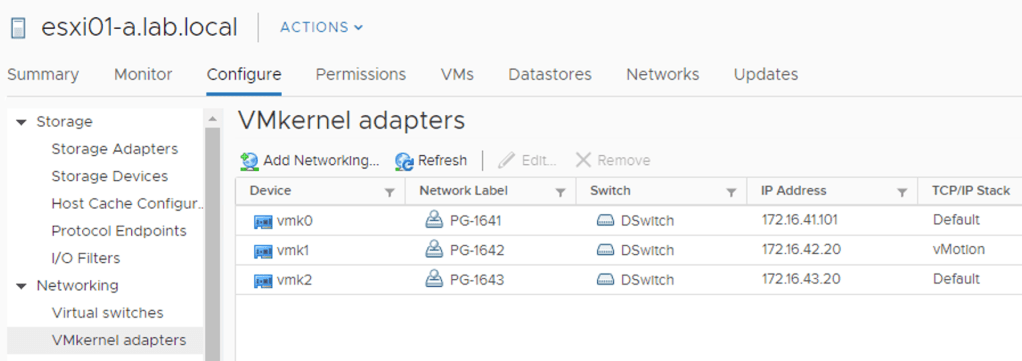The width and height of the screenshot is (1022, 361).
Task: Sort by the Switch column header
Action: pyautogui.click(x=610, y=191)
